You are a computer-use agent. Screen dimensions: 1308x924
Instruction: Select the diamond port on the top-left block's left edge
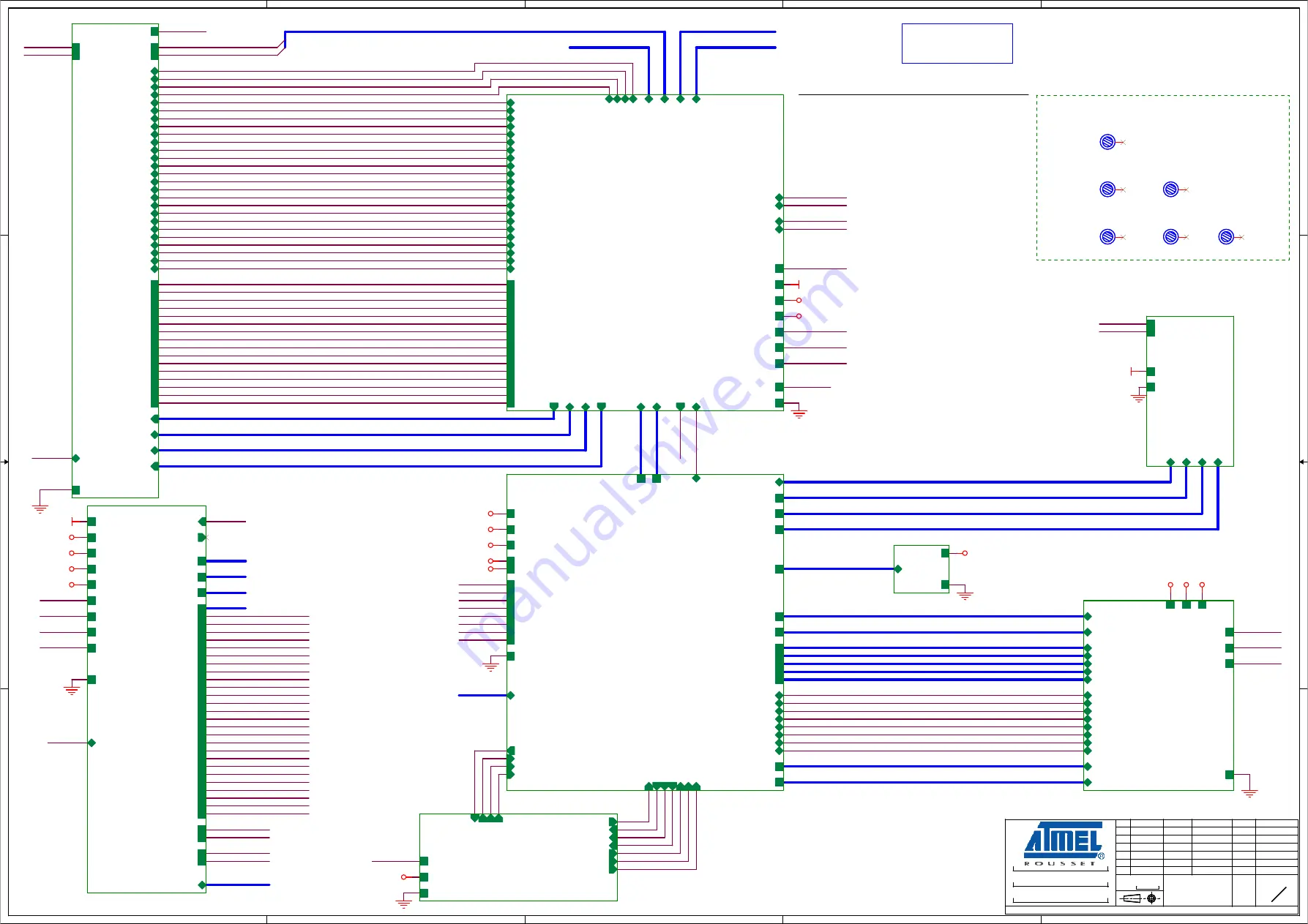pos(75,458)
